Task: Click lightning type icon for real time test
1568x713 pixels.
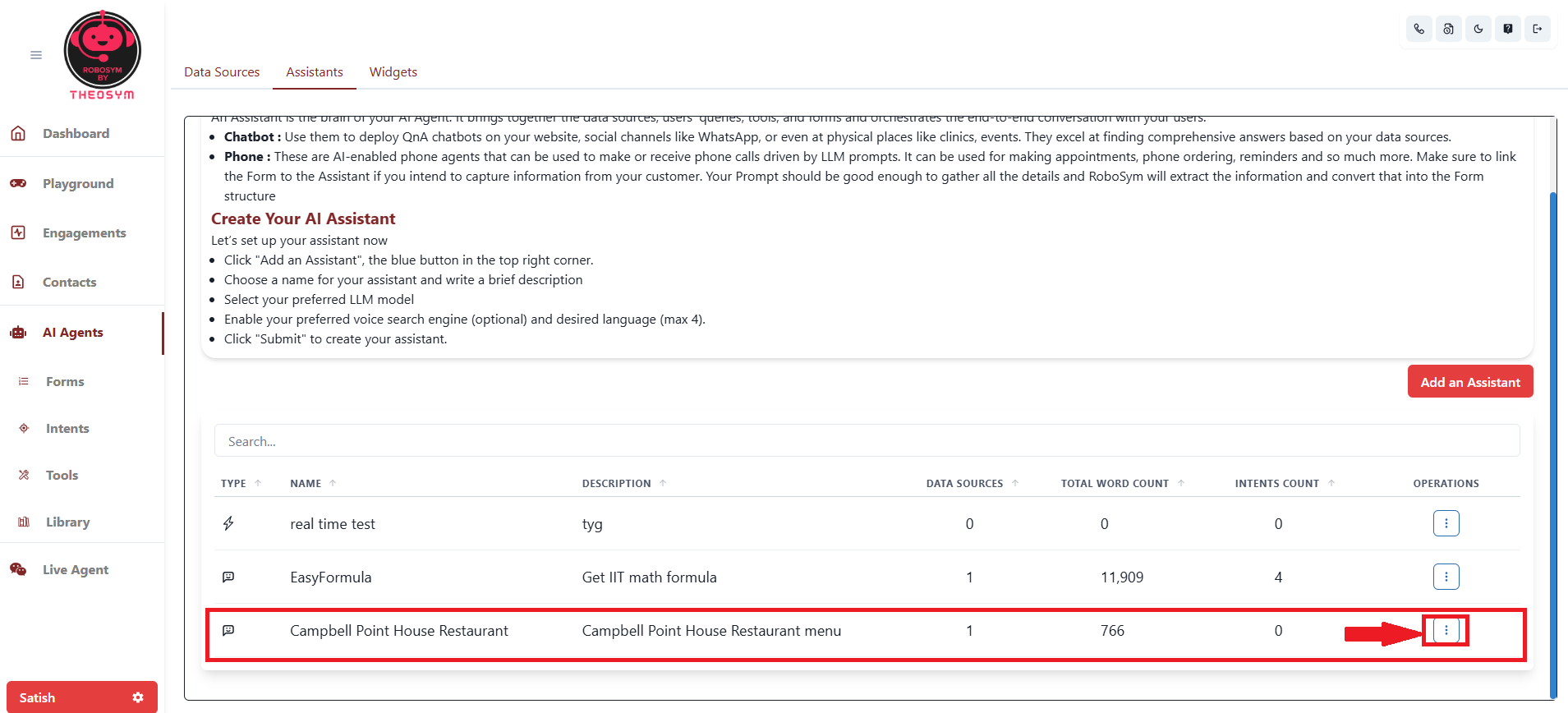Action: point(228,523)
